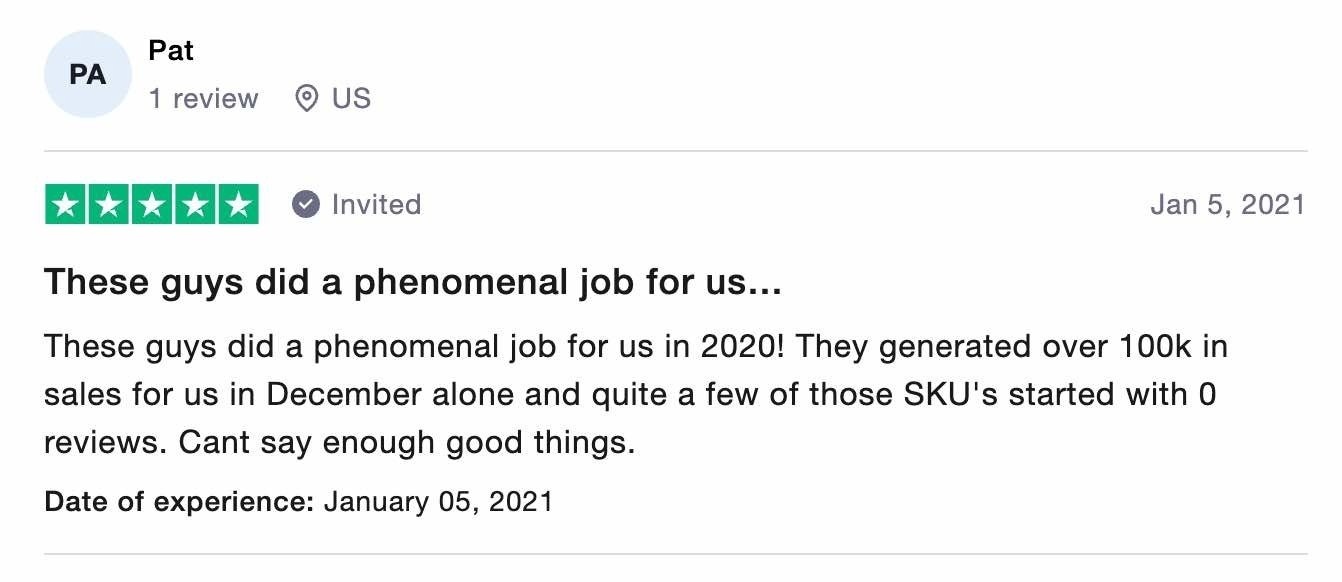1342x582 pixels.
Task: Click the Jan 5, 2021 review date
Action: 1228,204
